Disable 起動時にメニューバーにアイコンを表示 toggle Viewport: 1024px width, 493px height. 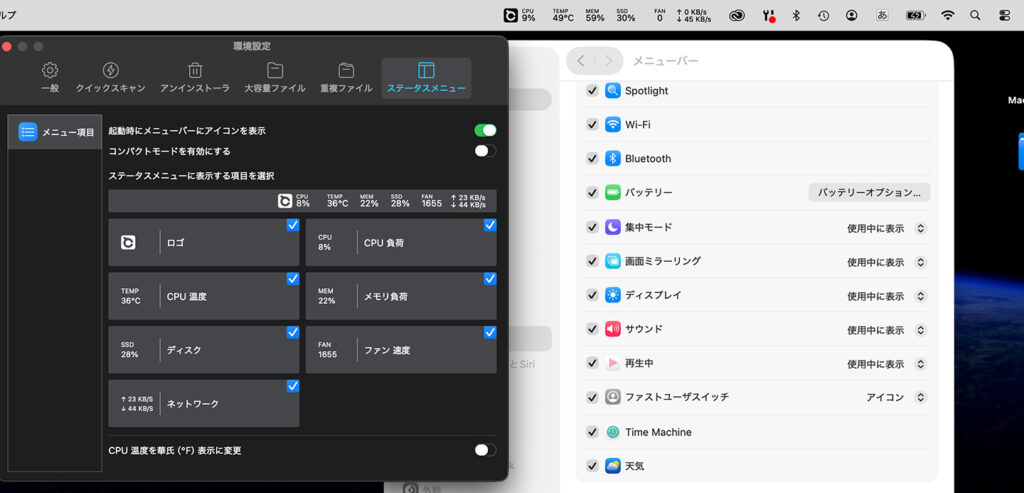(485, 130)
